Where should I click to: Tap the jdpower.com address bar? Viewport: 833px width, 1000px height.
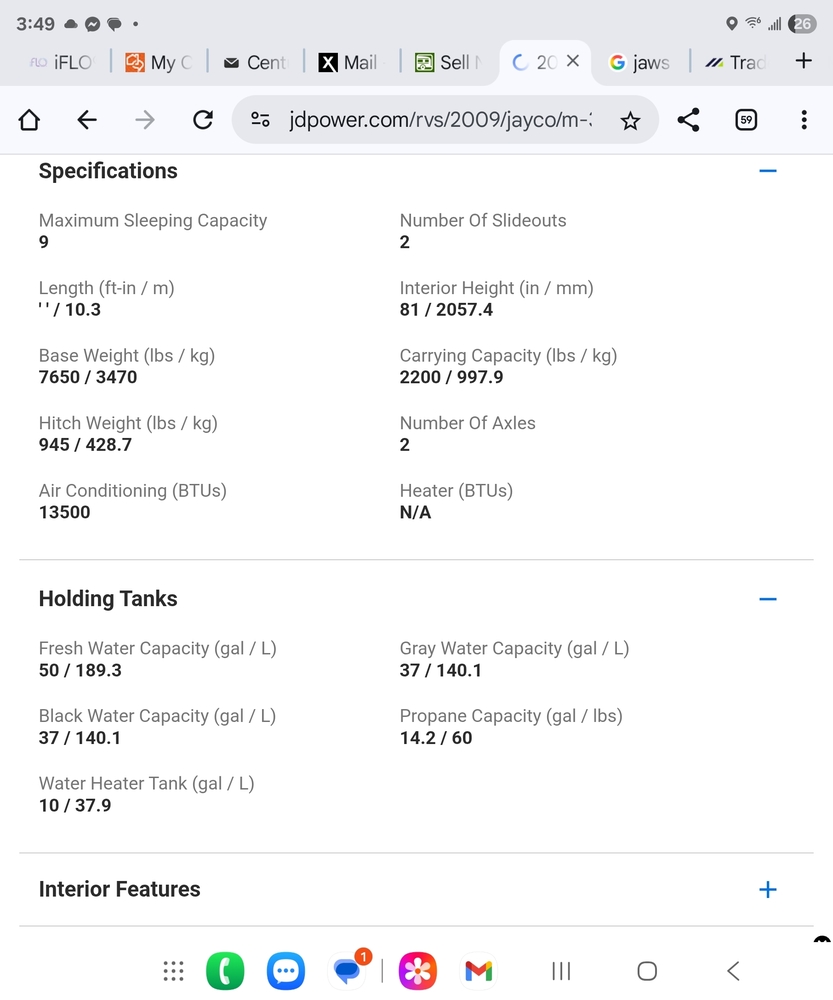[440, 120]
